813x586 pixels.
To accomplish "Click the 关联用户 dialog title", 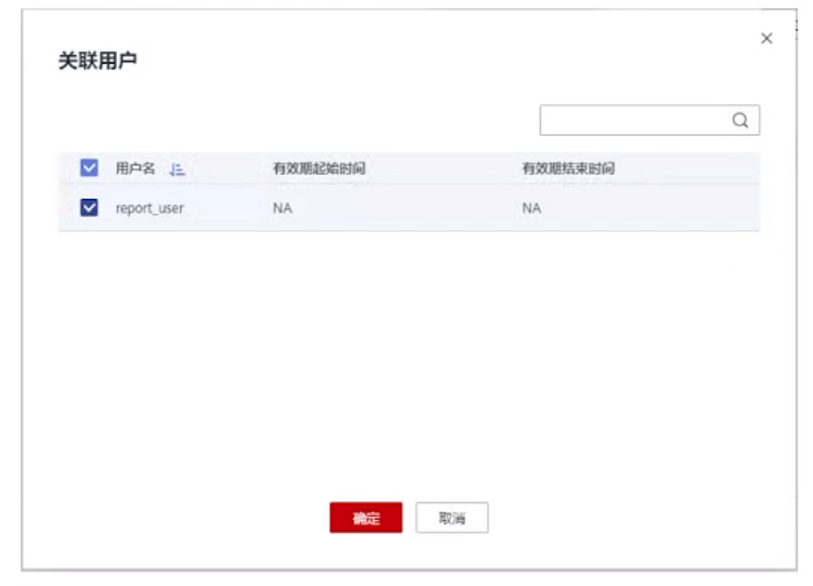I will (x=97, y=61).
